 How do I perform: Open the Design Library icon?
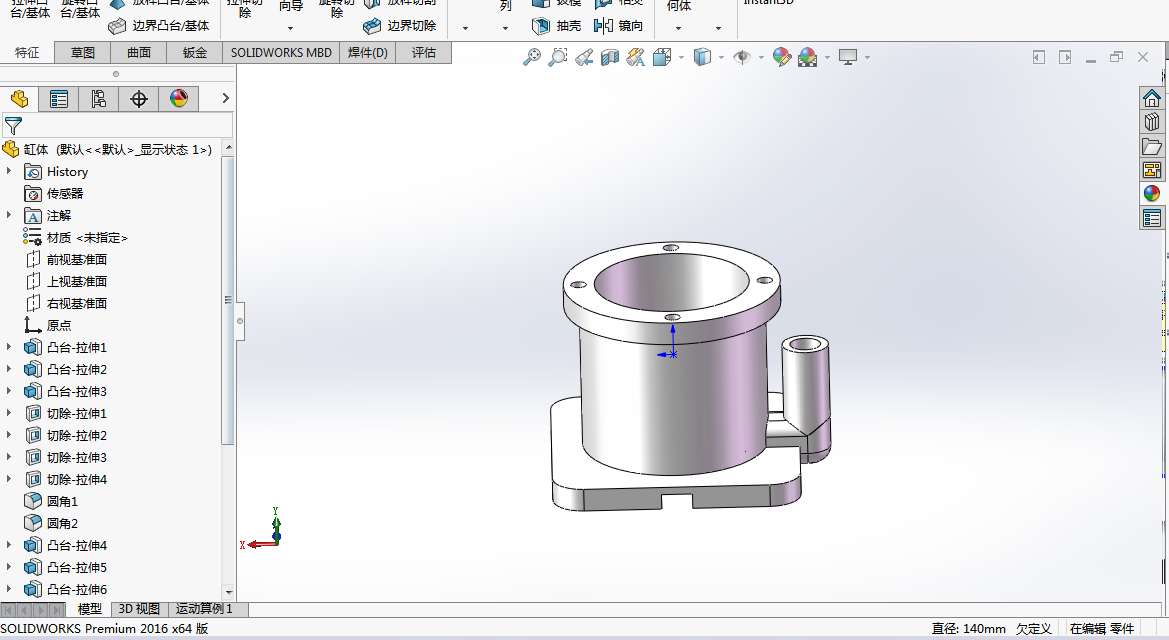(x=1152, y=122)
